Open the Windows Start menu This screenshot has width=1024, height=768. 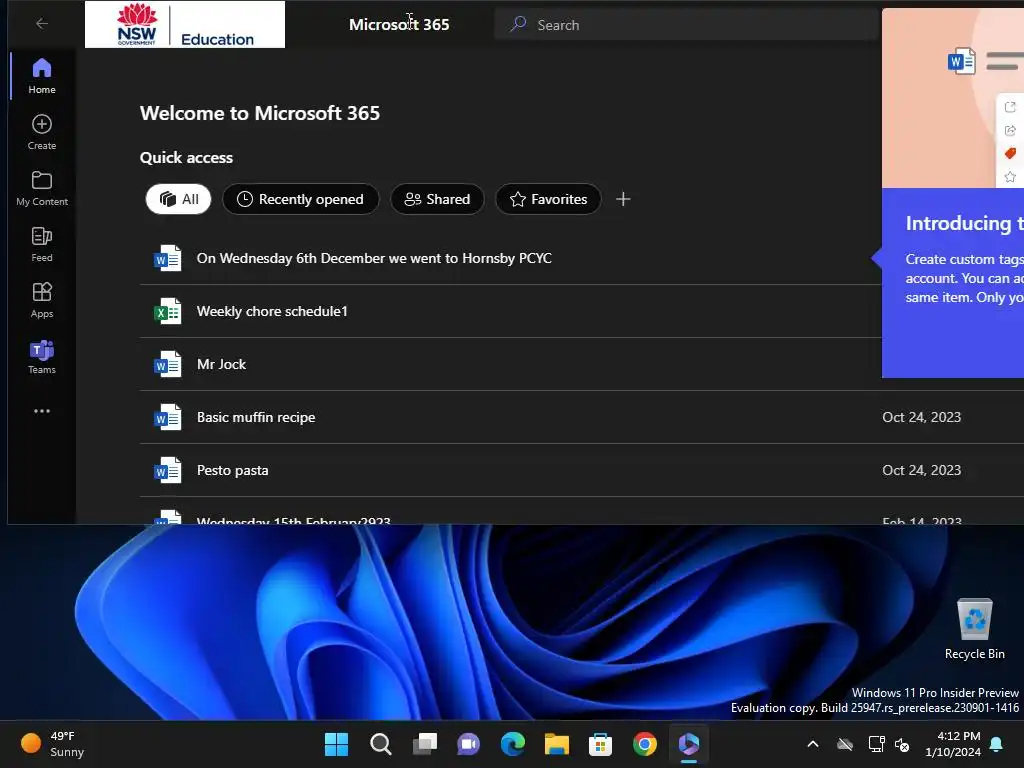336,744
